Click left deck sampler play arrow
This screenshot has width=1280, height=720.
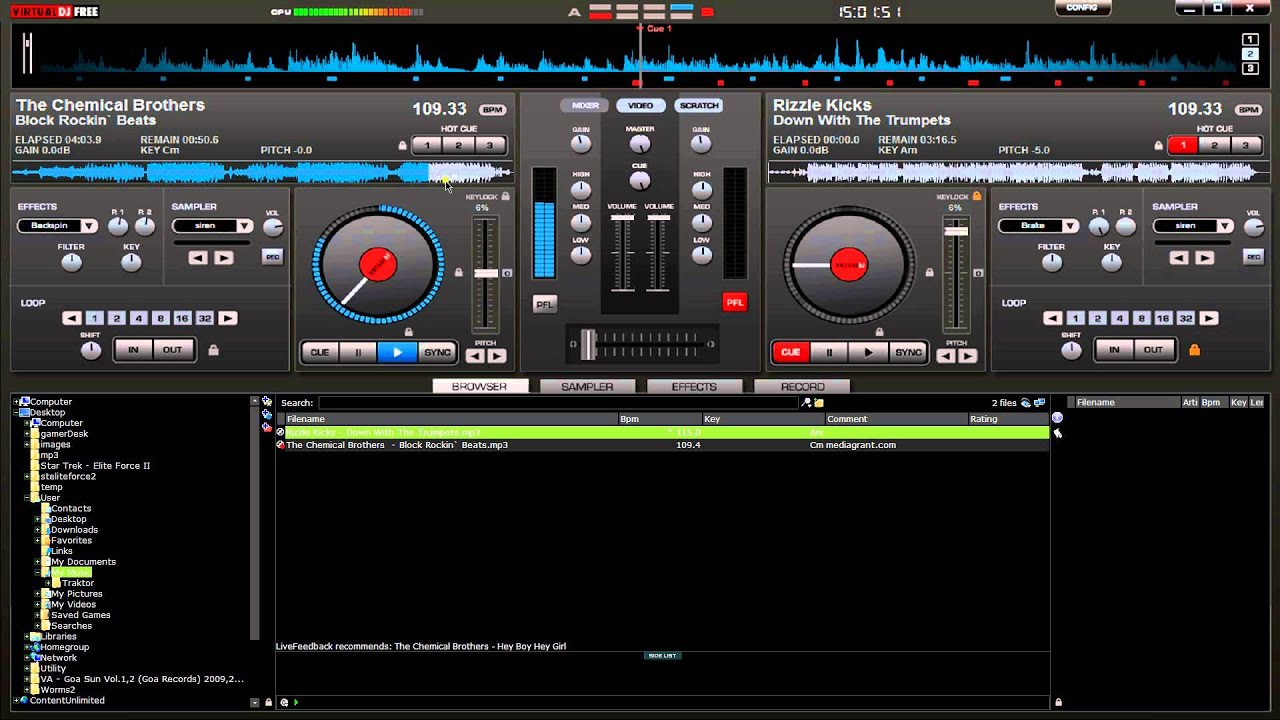point(223,258)
